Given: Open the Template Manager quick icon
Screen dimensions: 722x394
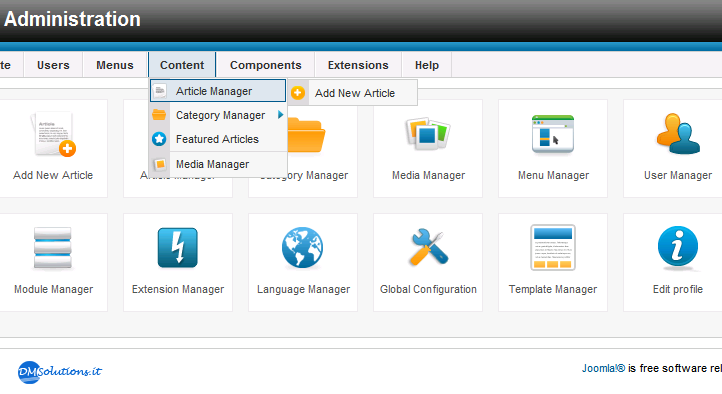Looking at the screenshot, I should click(553, 248).
